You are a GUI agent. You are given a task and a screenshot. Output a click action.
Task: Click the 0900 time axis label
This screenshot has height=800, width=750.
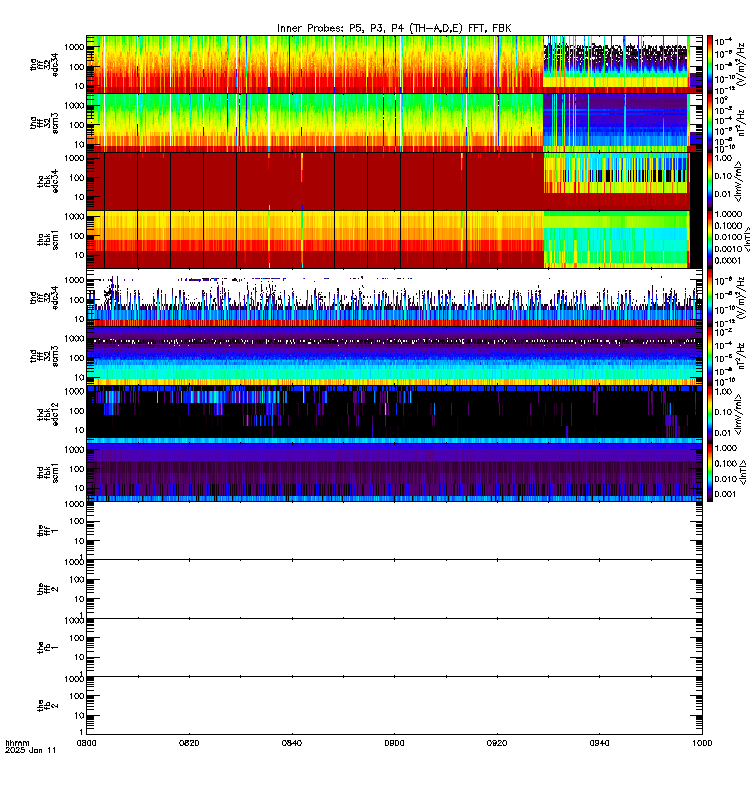(x=394, y=743)
